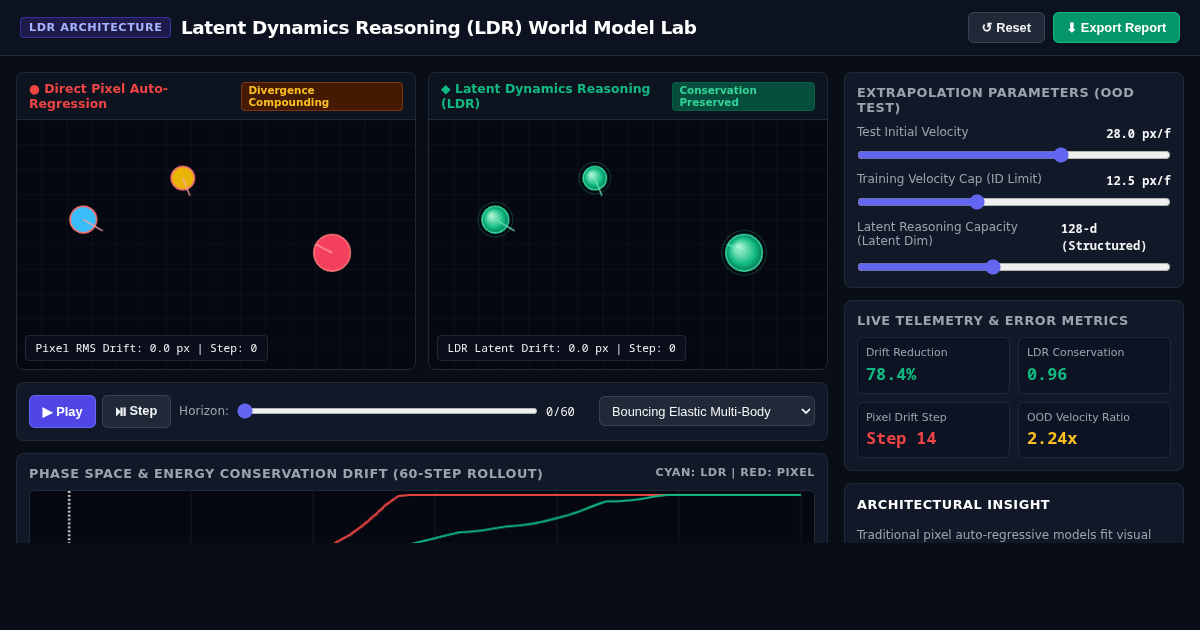The height and width of the screenshot is (630, 1200).
Task: Export the report
Action: [x=1116, y=28]
